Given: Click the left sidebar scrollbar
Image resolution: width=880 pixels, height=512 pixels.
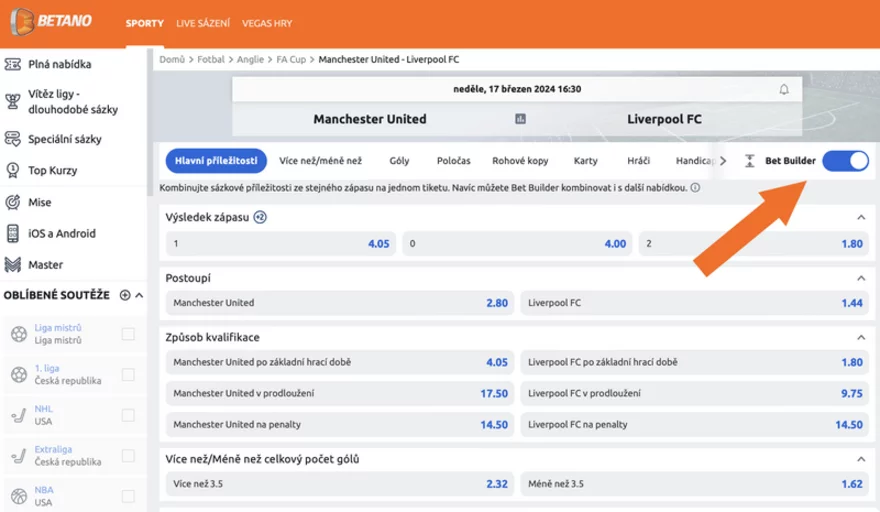Looking at the screenshot, I should (150, 122).
